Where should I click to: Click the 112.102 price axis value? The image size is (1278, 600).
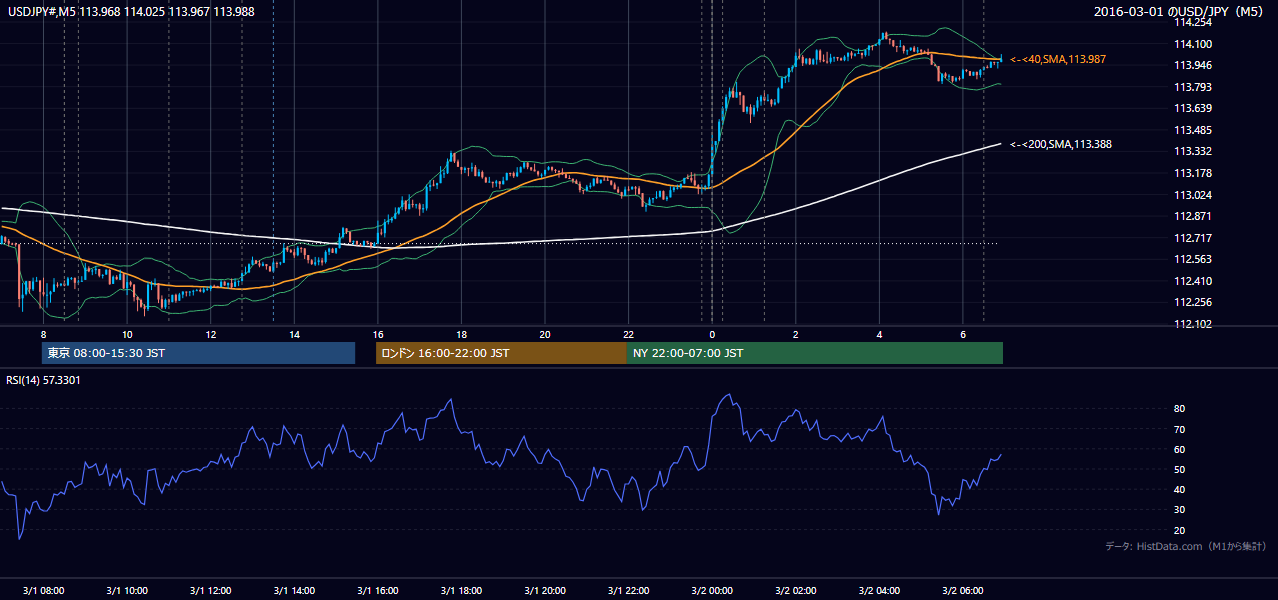1194,324
